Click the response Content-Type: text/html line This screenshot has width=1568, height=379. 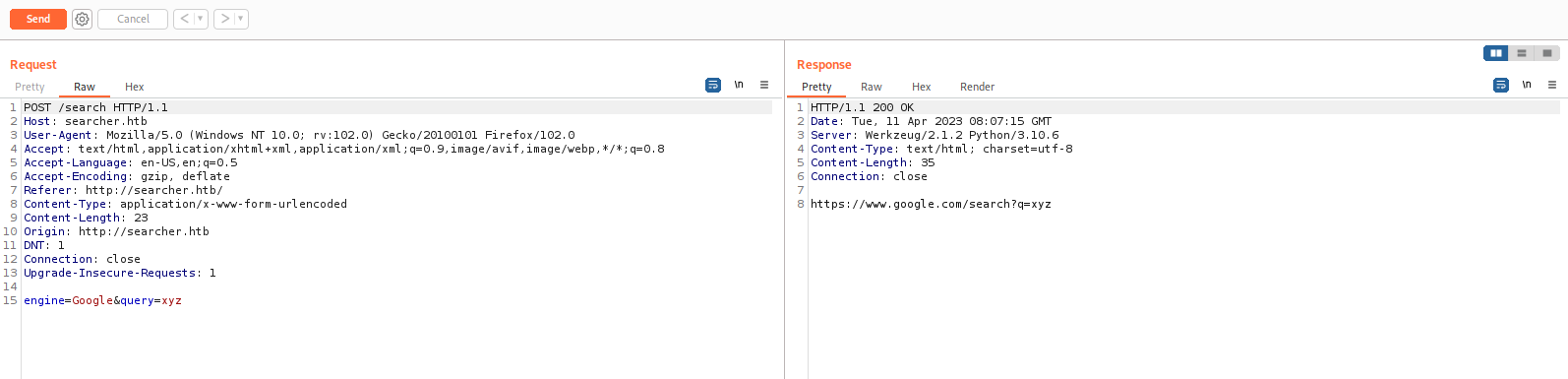click(941, 149)
